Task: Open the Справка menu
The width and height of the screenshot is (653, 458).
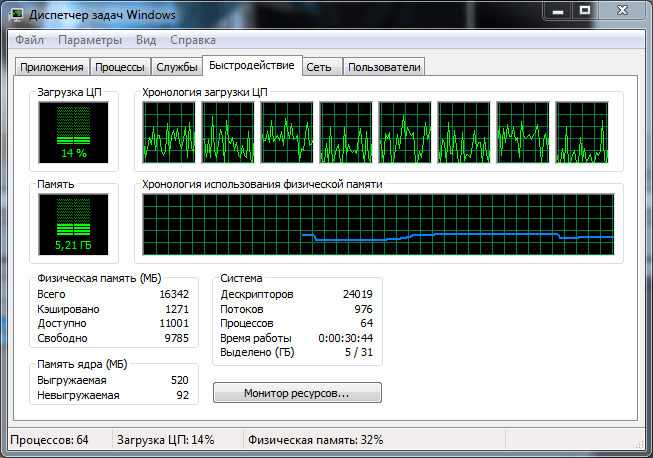Action: pos(193,40)
